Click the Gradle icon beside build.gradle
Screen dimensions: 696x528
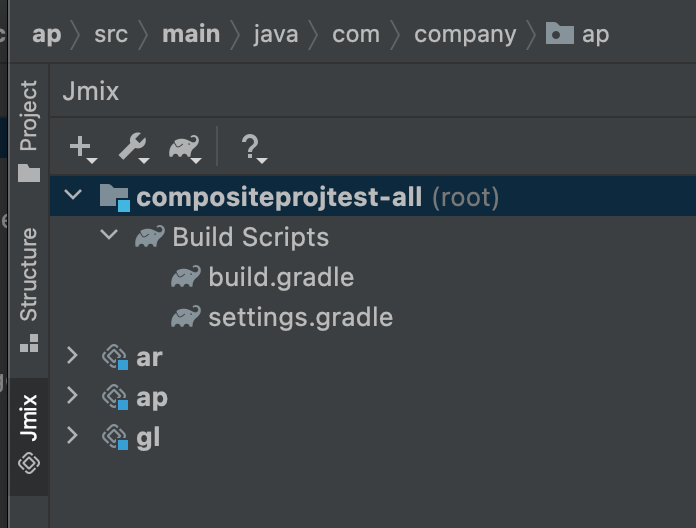tap(186, 277)
